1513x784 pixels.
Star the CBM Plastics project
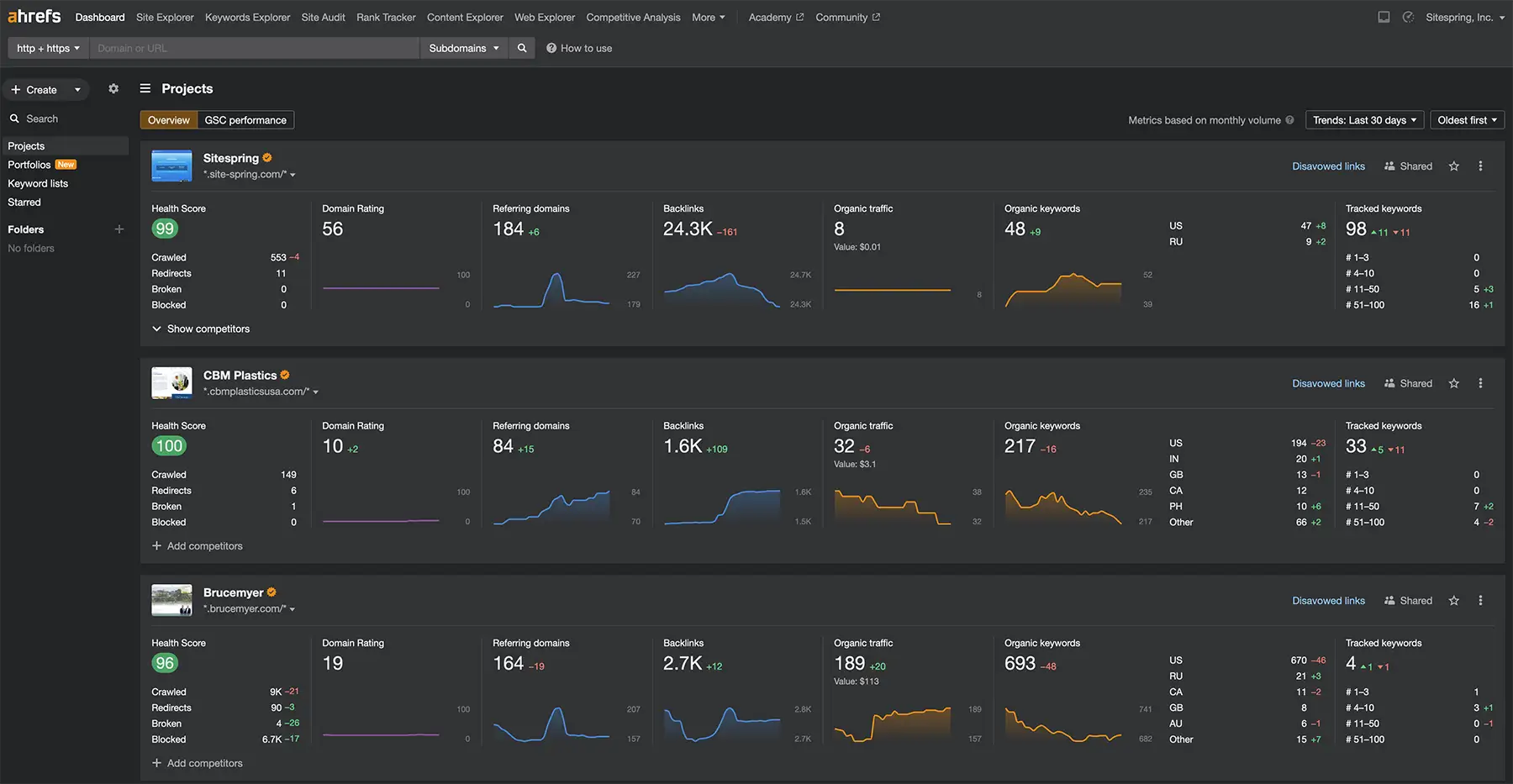coord(1454,383)
